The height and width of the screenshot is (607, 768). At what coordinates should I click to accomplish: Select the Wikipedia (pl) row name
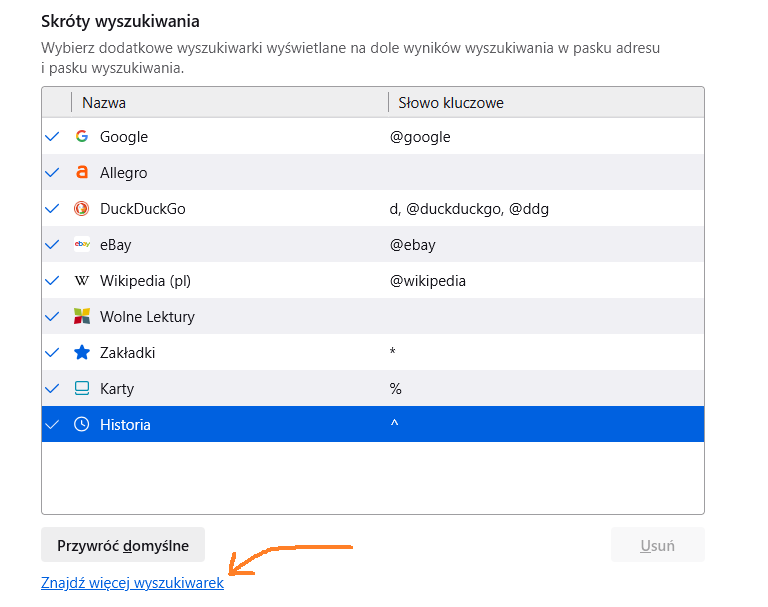(146, 281)
